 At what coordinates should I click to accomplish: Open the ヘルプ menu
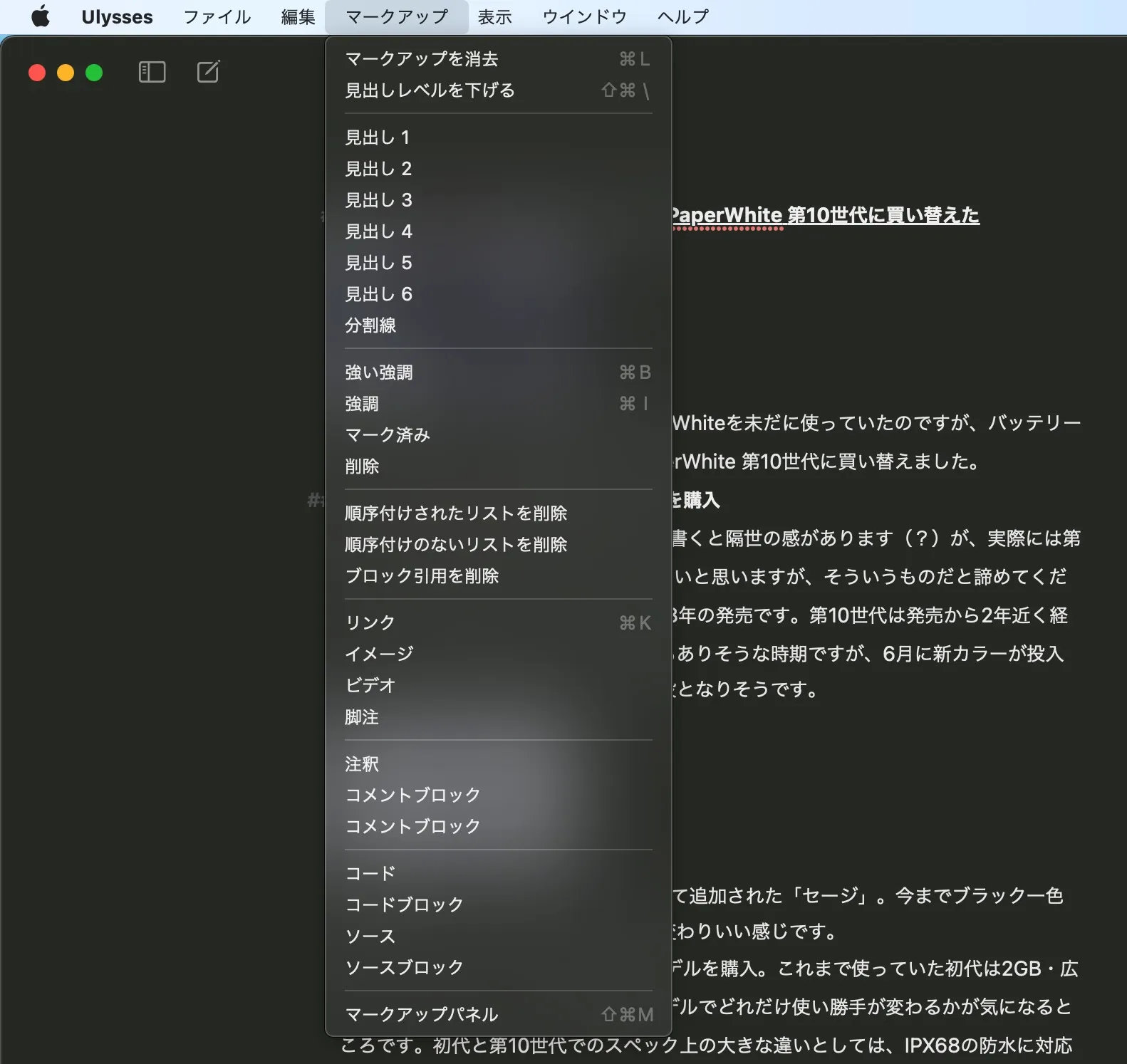click(682, 16)
